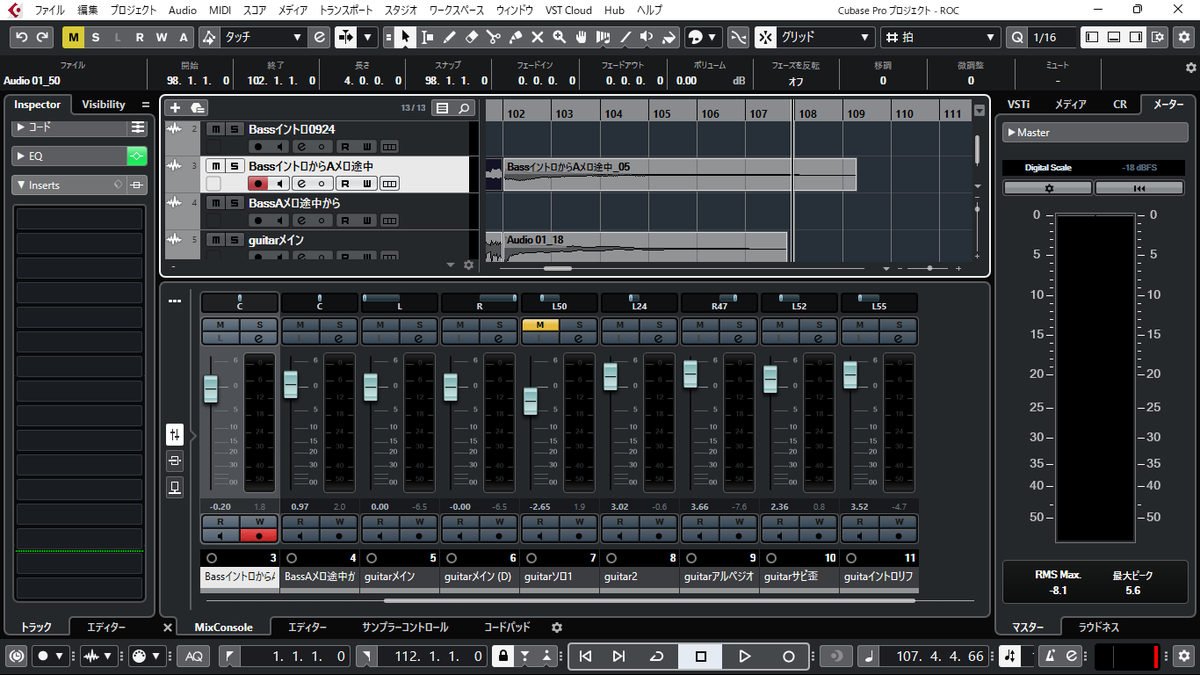Image resolution: width=1200 pixels, height=675 pixels.
Task: Unmute the highlighted M on guitarソロ1 channel
Action: [540, 325]
